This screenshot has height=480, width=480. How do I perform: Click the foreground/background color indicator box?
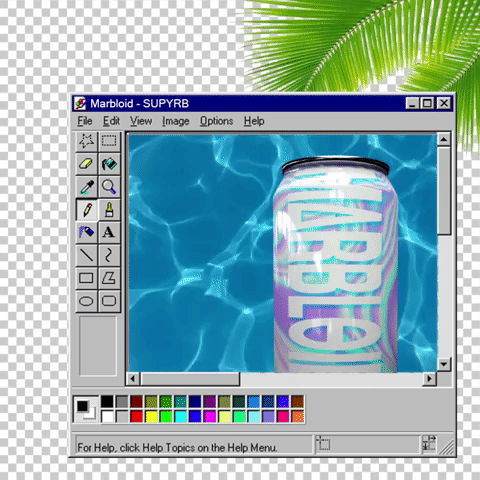pyautogui.click(x=86, y=409)
